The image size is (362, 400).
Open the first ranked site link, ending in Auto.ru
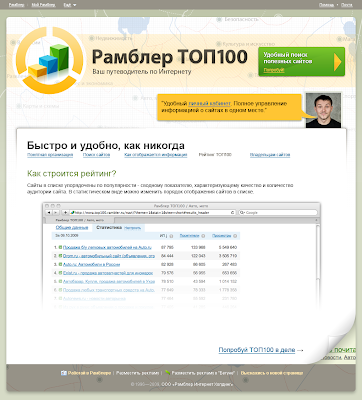click(x=107, y=247)
